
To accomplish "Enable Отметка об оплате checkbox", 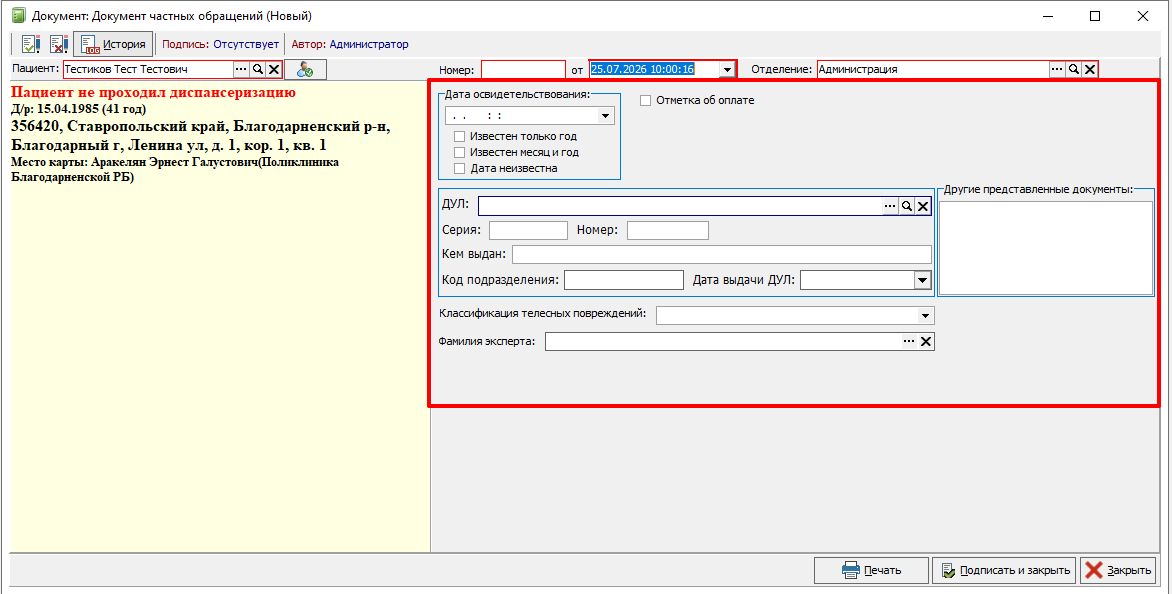I will 646,100.
